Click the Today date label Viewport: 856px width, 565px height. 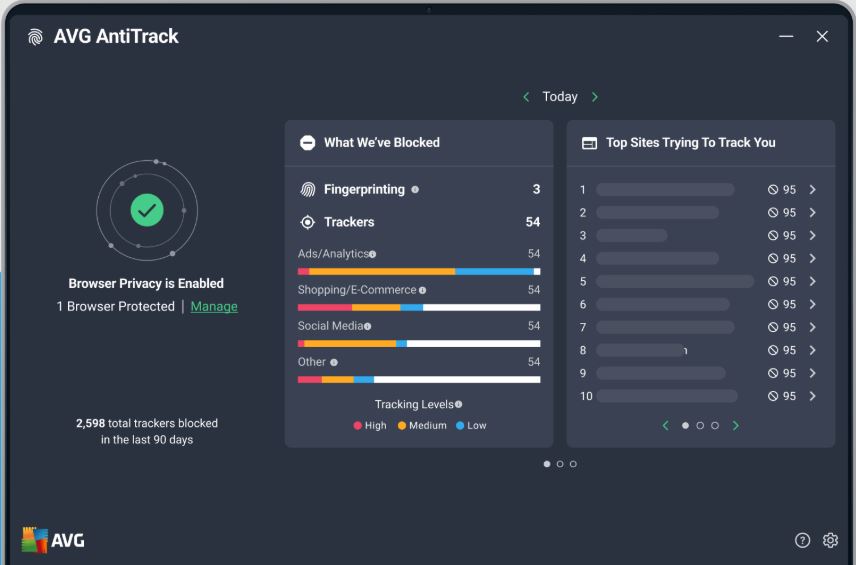[x=560, y=97]
